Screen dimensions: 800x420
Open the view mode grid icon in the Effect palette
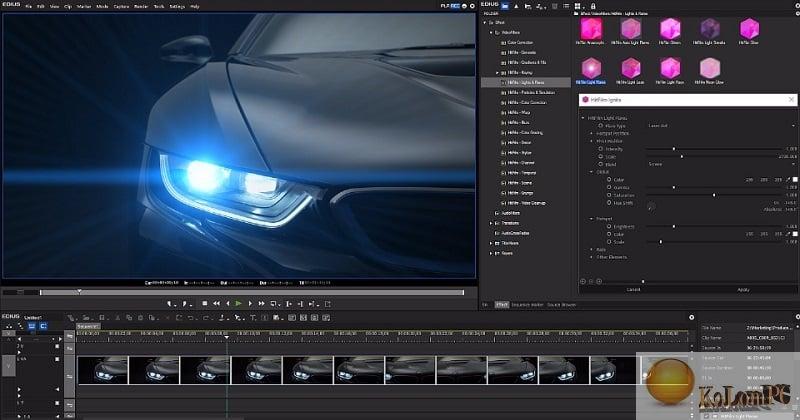[x=578, y=6]
